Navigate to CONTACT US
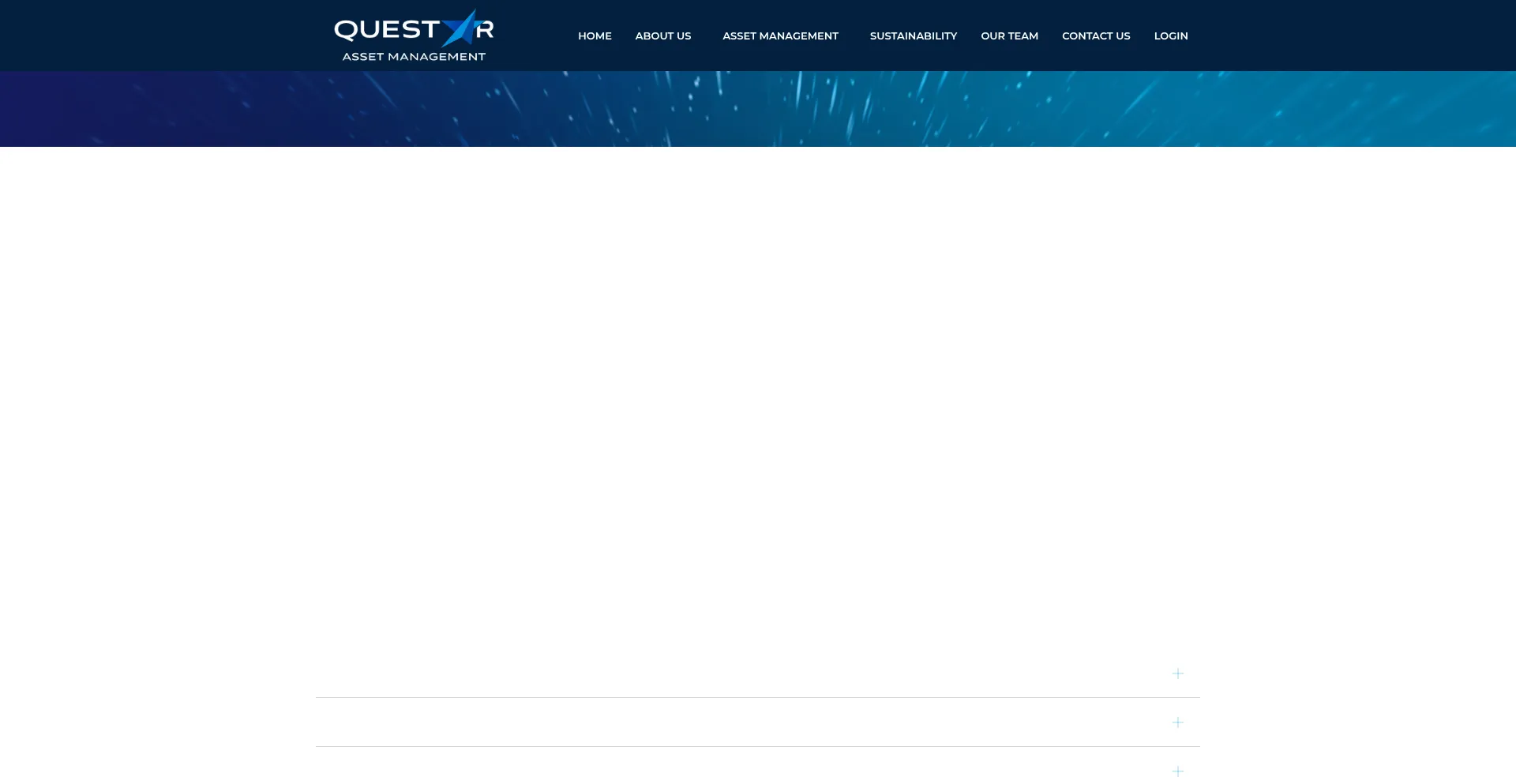The image size is (1516, 784). click(1096, 36)
